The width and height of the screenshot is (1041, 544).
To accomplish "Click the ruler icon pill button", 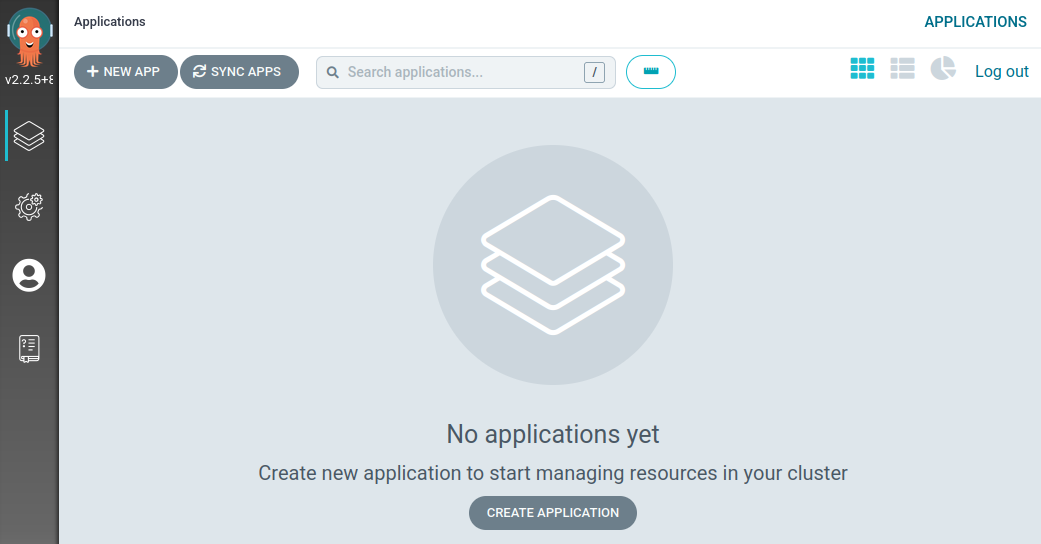I will click(x=651, y=72).
